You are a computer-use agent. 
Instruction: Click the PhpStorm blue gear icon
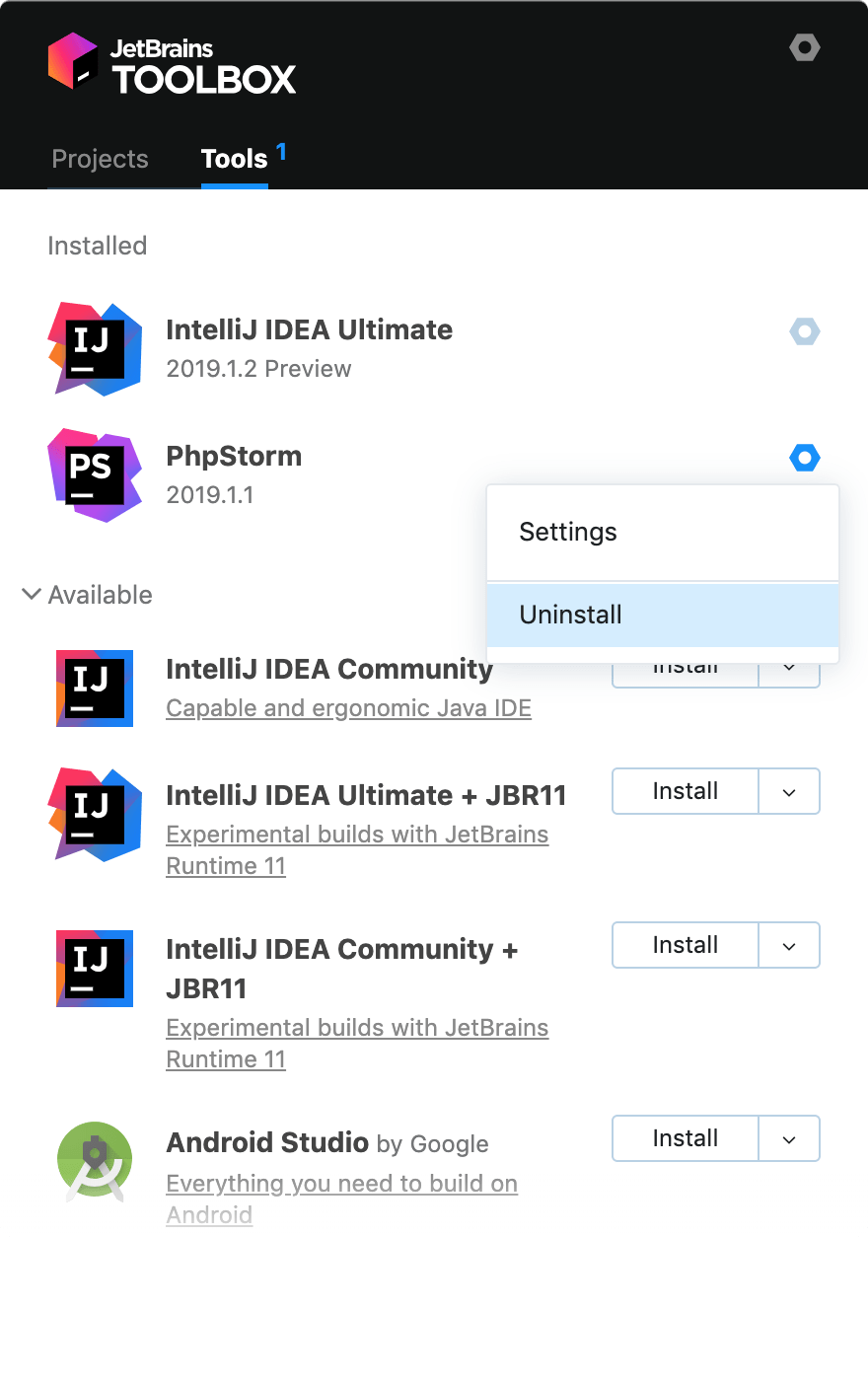805,458
